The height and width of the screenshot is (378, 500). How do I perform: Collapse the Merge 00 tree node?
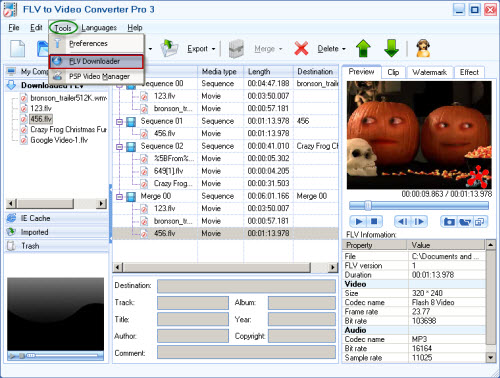click(119, 197)
